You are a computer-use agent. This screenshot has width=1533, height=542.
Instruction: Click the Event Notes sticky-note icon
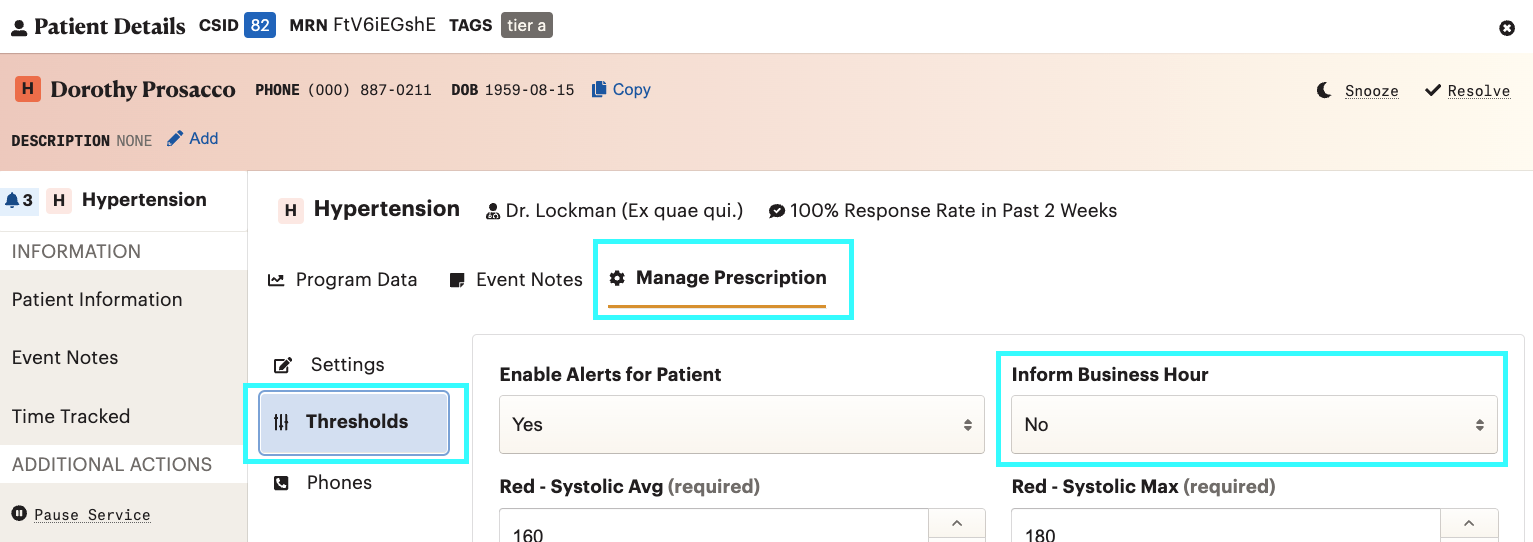[457, 280]
